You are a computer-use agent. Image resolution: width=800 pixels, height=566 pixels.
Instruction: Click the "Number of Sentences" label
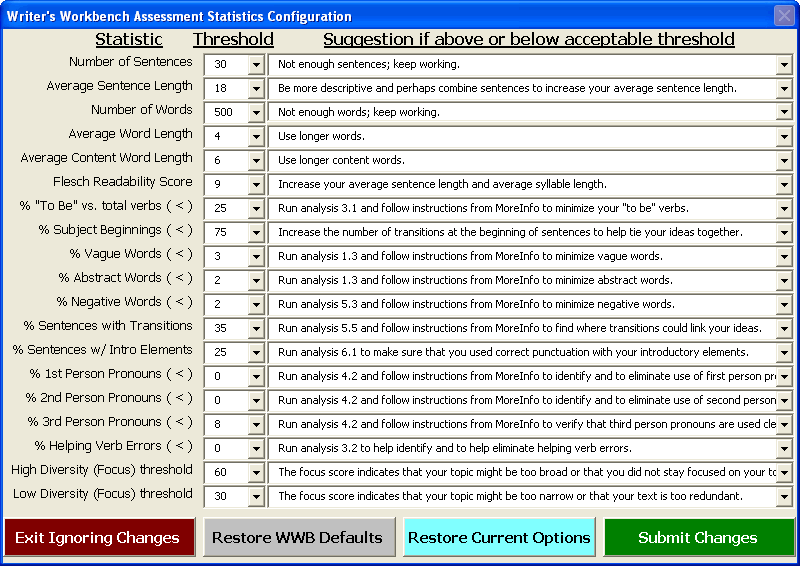[x=131, y=62]
